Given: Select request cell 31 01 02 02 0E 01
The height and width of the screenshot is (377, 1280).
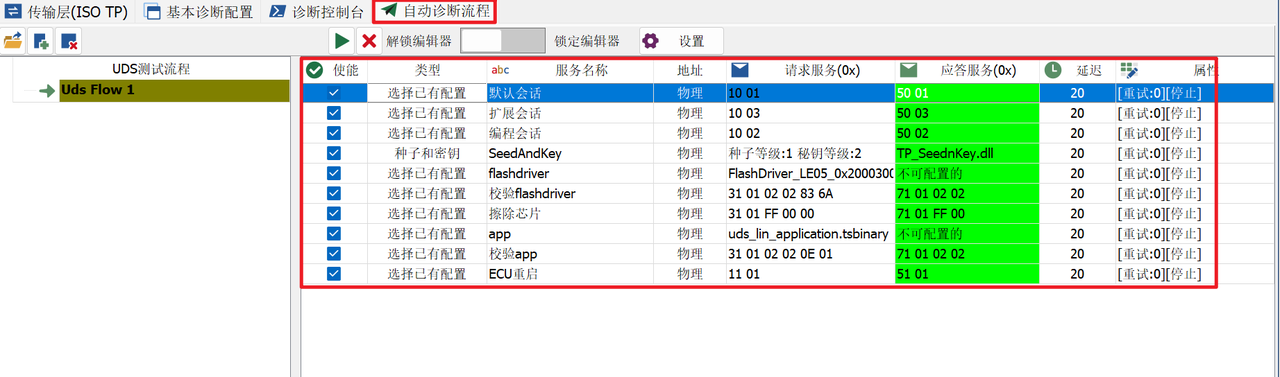Looking at the screenshot, I should coord(811,253).
